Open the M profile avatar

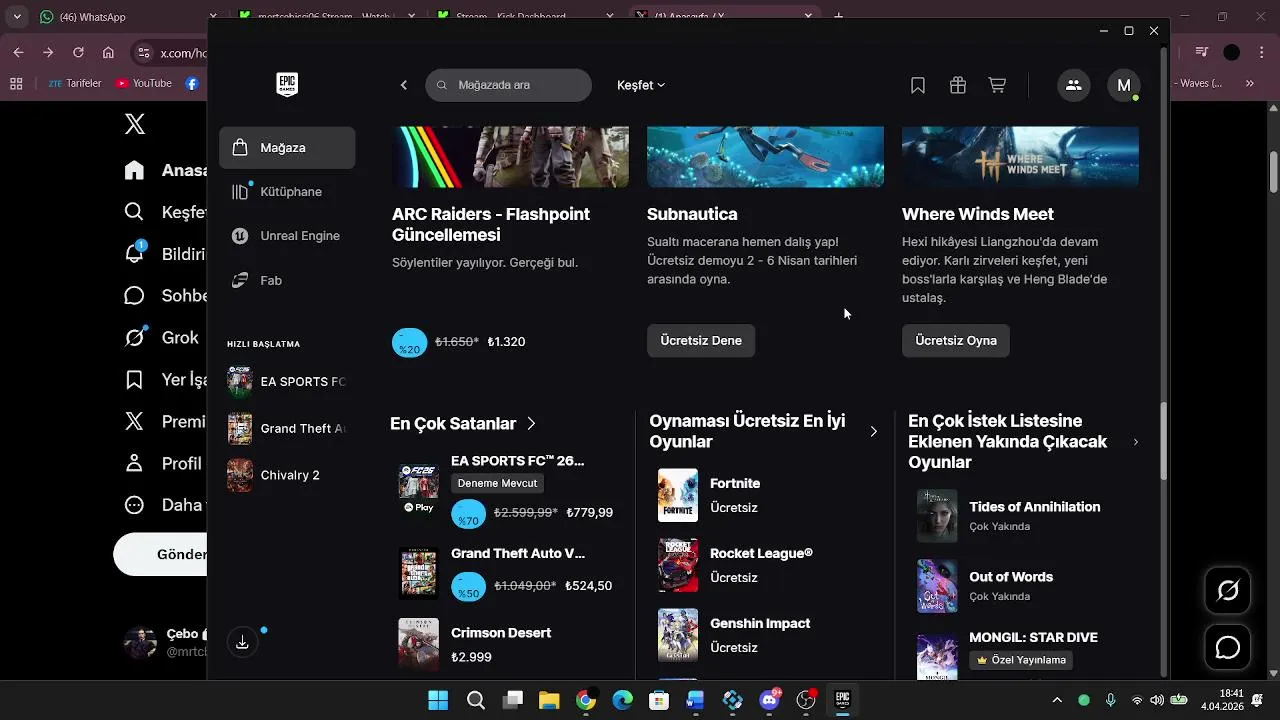tap(1124, 85)
